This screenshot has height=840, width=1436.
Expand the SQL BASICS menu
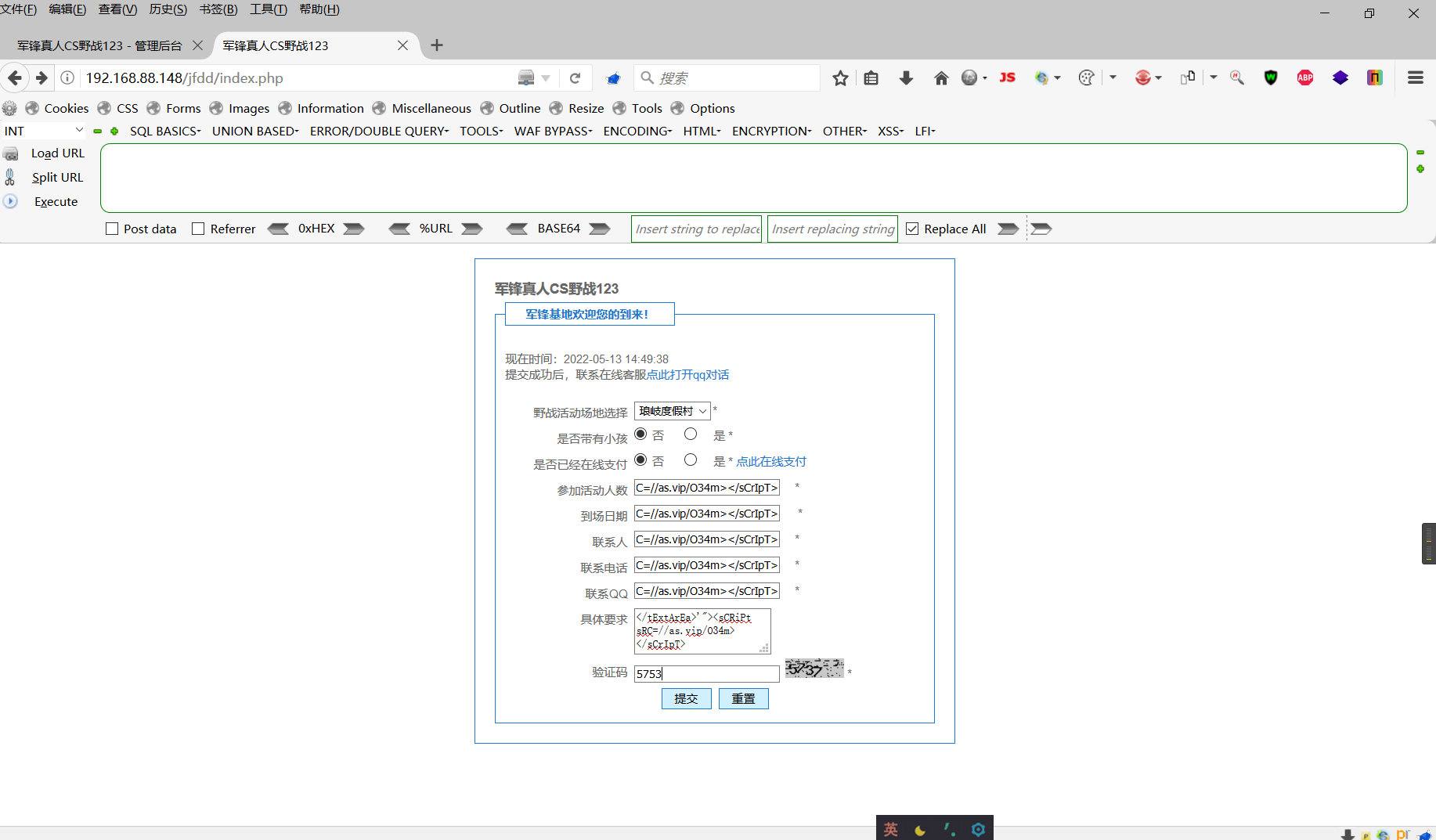click(165, 132)
